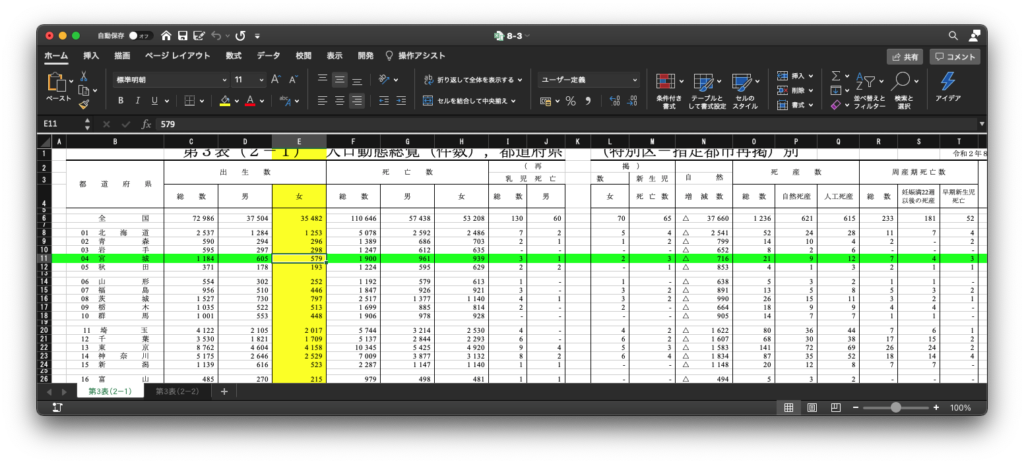Decrease indent in the alignment group

384,101
